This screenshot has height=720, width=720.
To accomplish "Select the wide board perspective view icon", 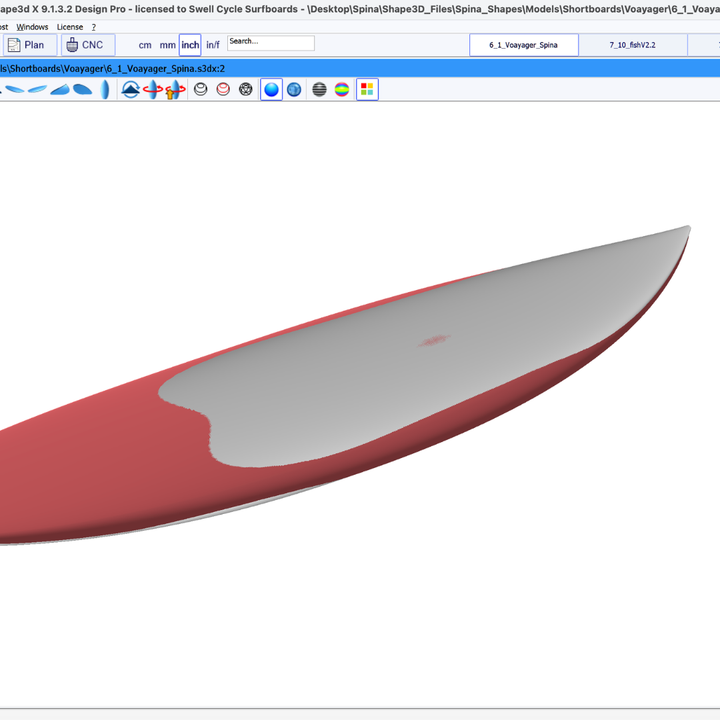I will (x=82, y=89).
